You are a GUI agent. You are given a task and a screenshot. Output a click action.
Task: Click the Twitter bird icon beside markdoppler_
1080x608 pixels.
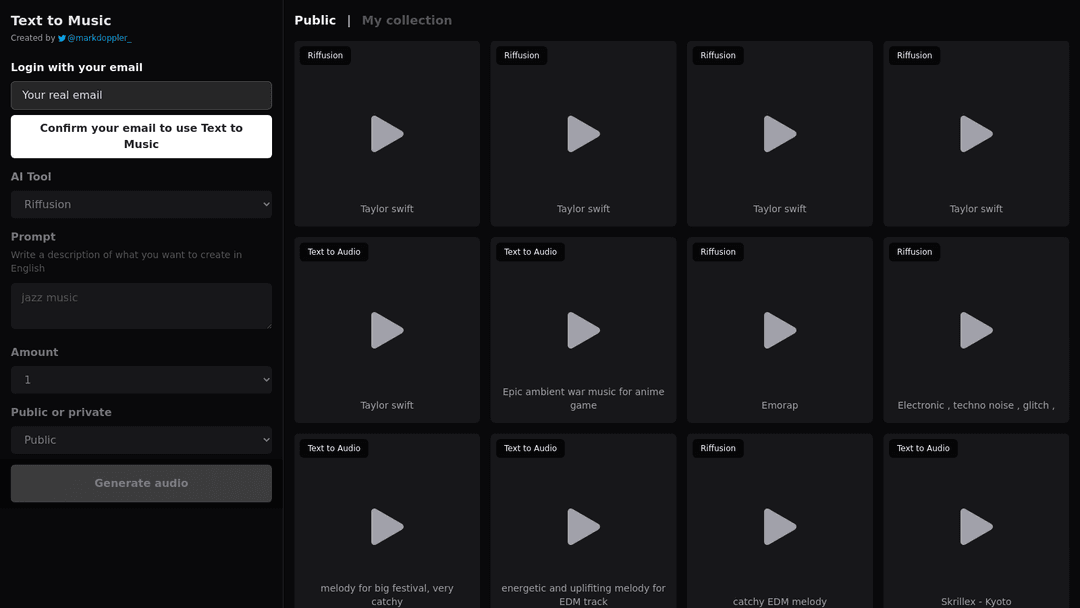[62, 39]
